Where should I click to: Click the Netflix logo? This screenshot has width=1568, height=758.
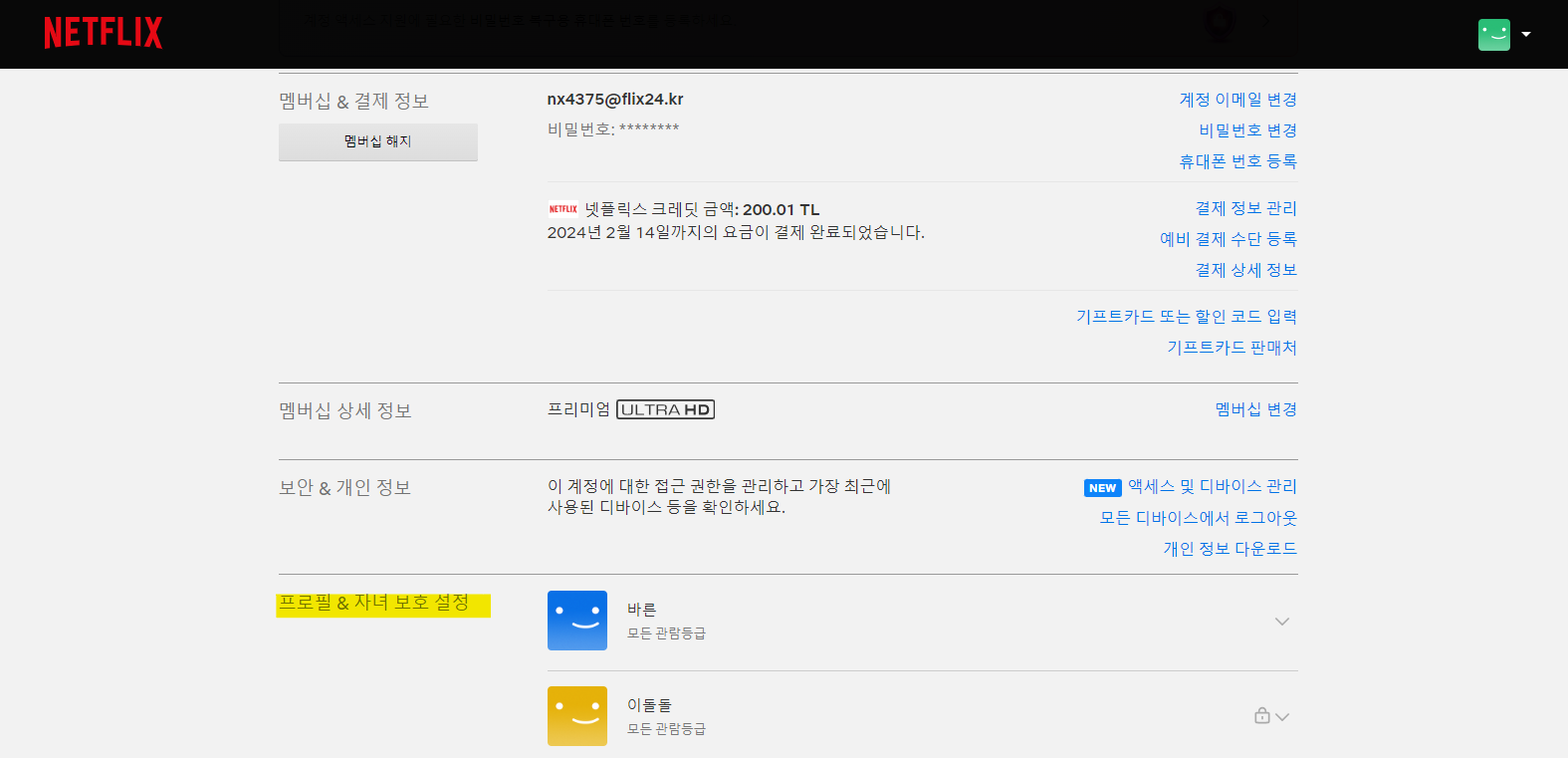[104, 33]
